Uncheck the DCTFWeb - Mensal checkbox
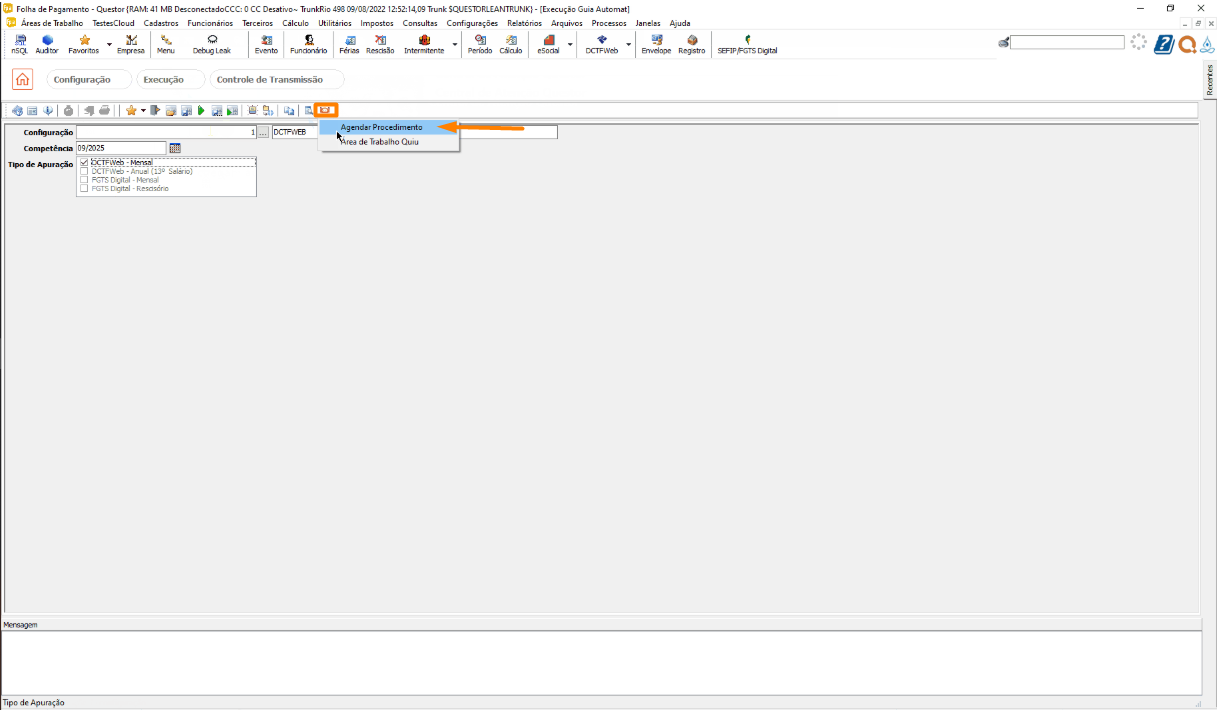The height and width of the screenshot is (710, 1217). (x=84, y=162)
